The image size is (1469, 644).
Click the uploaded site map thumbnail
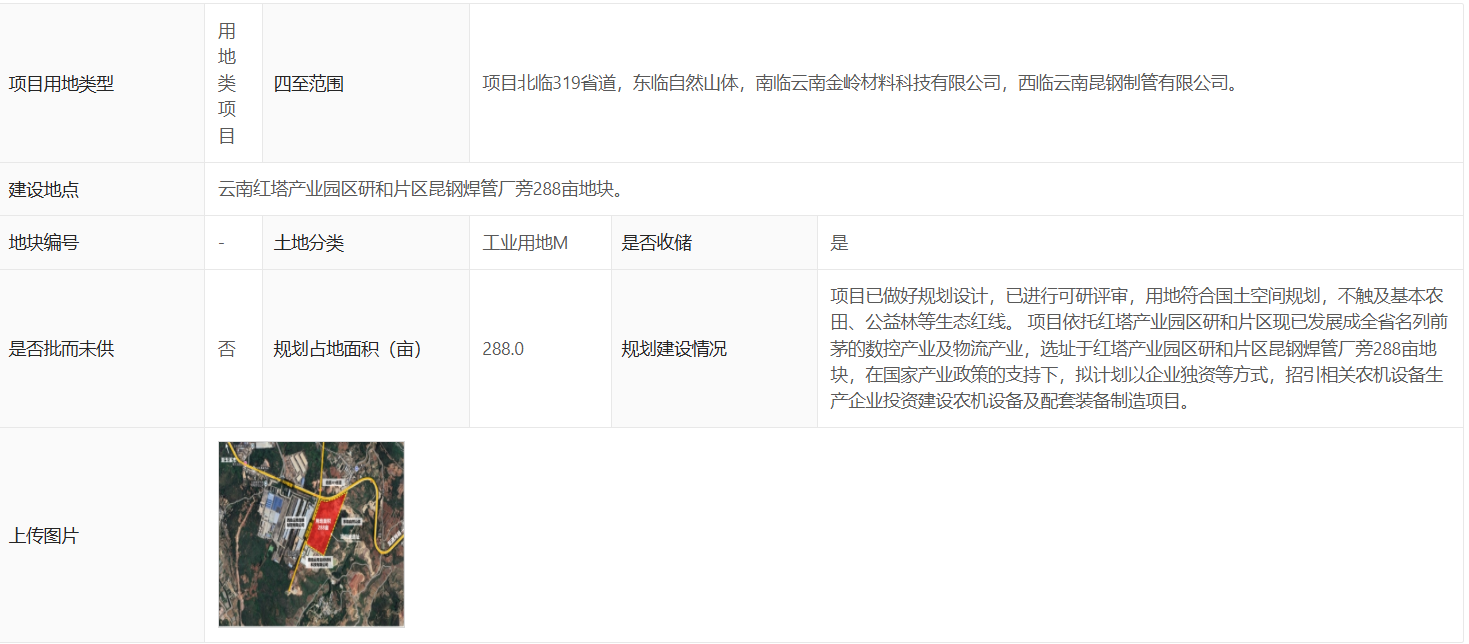click(311, 534)
